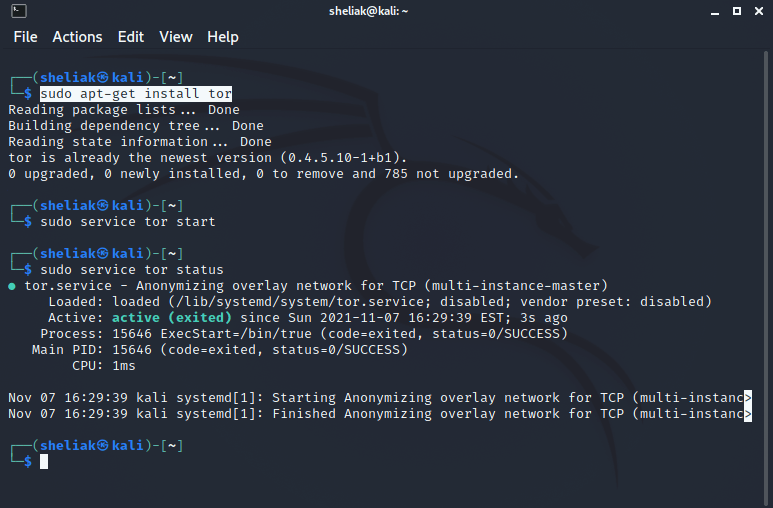This screenshot has height=508, width=773.
Task: Minimize the terminal window
Action: click(x=715, y=11)
